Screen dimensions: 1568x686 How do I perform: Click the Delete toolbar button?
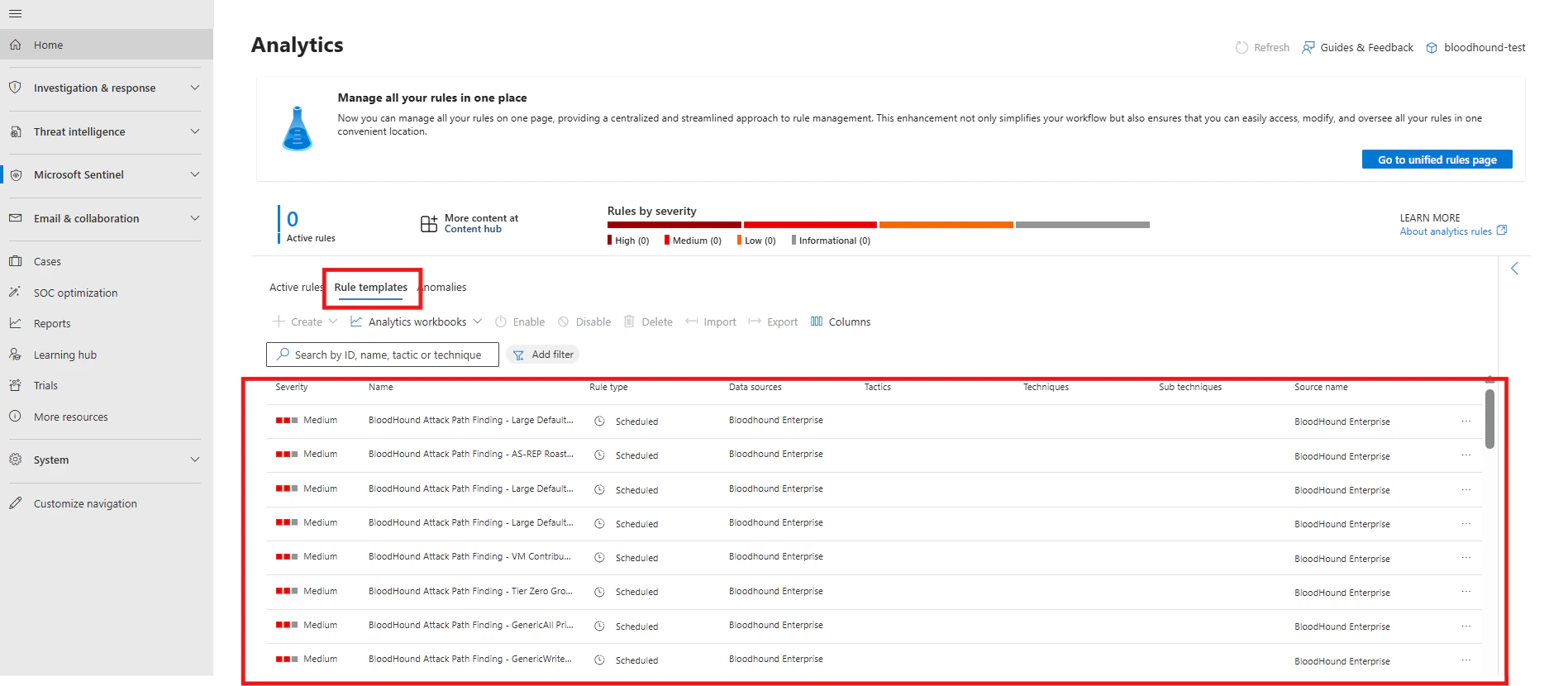click(648, 322)
